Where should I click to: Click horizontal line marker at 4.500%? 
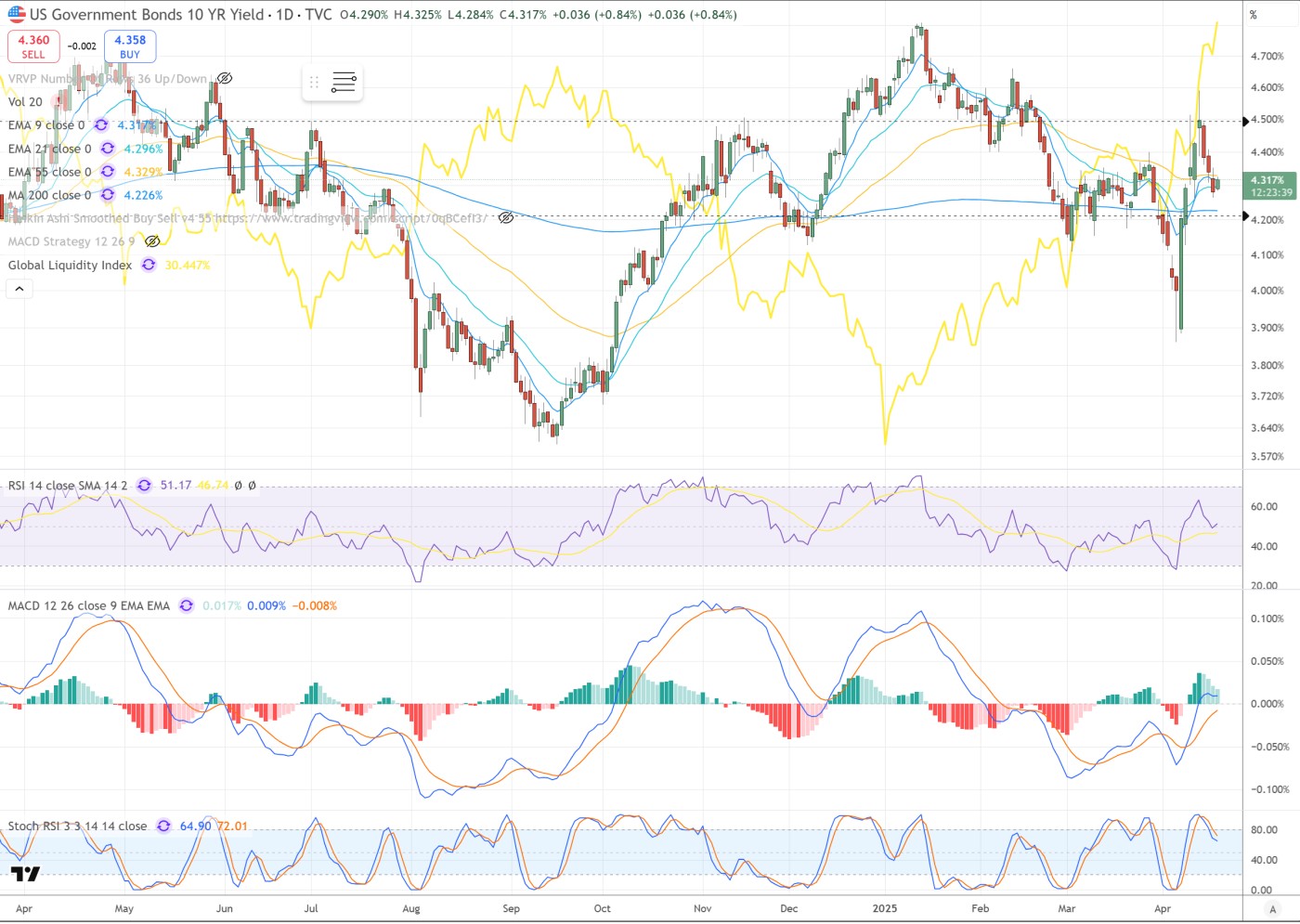pyautogui.click(x=1246, y=121)
